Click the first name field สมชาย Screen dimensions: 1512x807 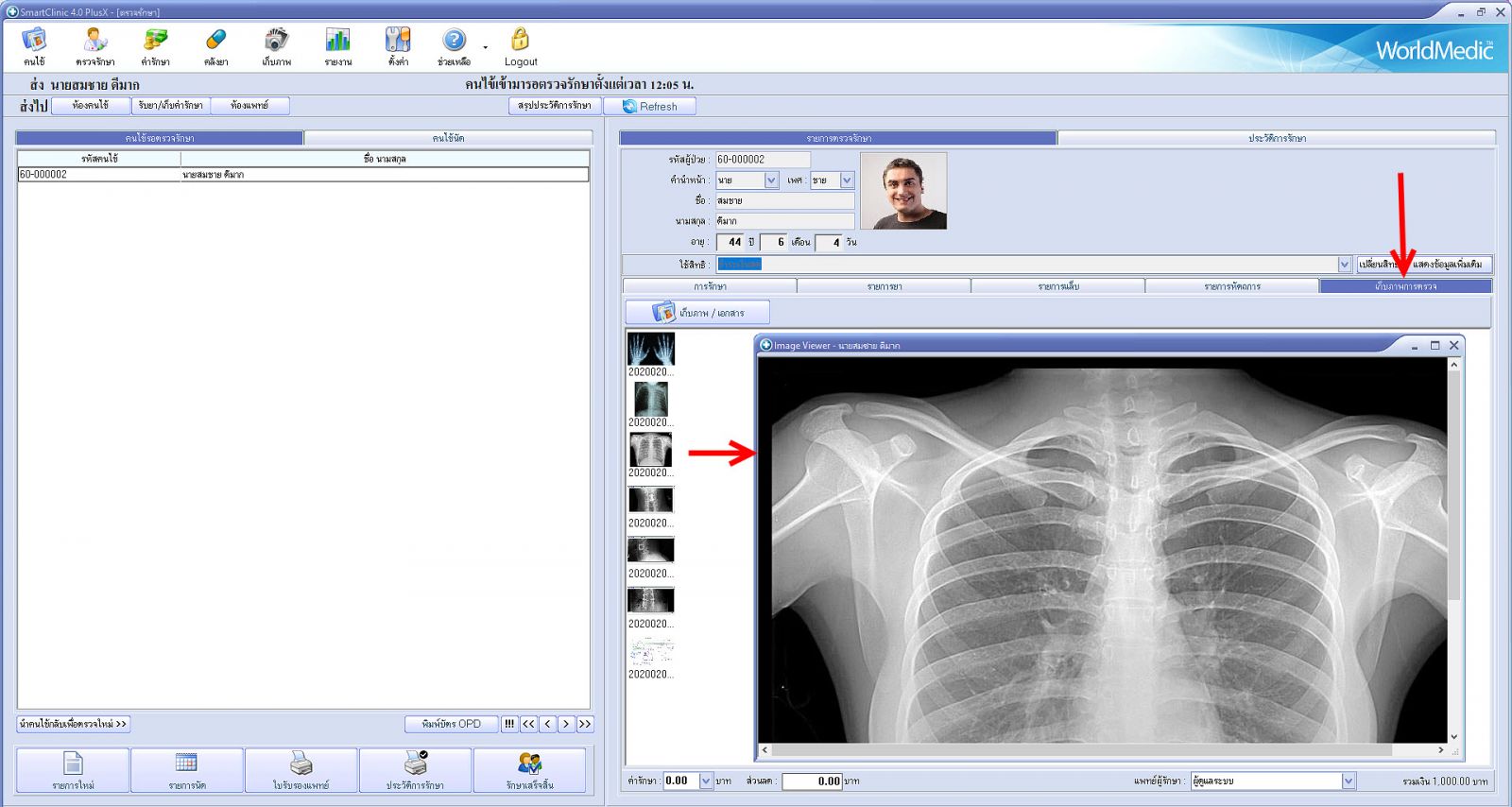pos(784,201)
